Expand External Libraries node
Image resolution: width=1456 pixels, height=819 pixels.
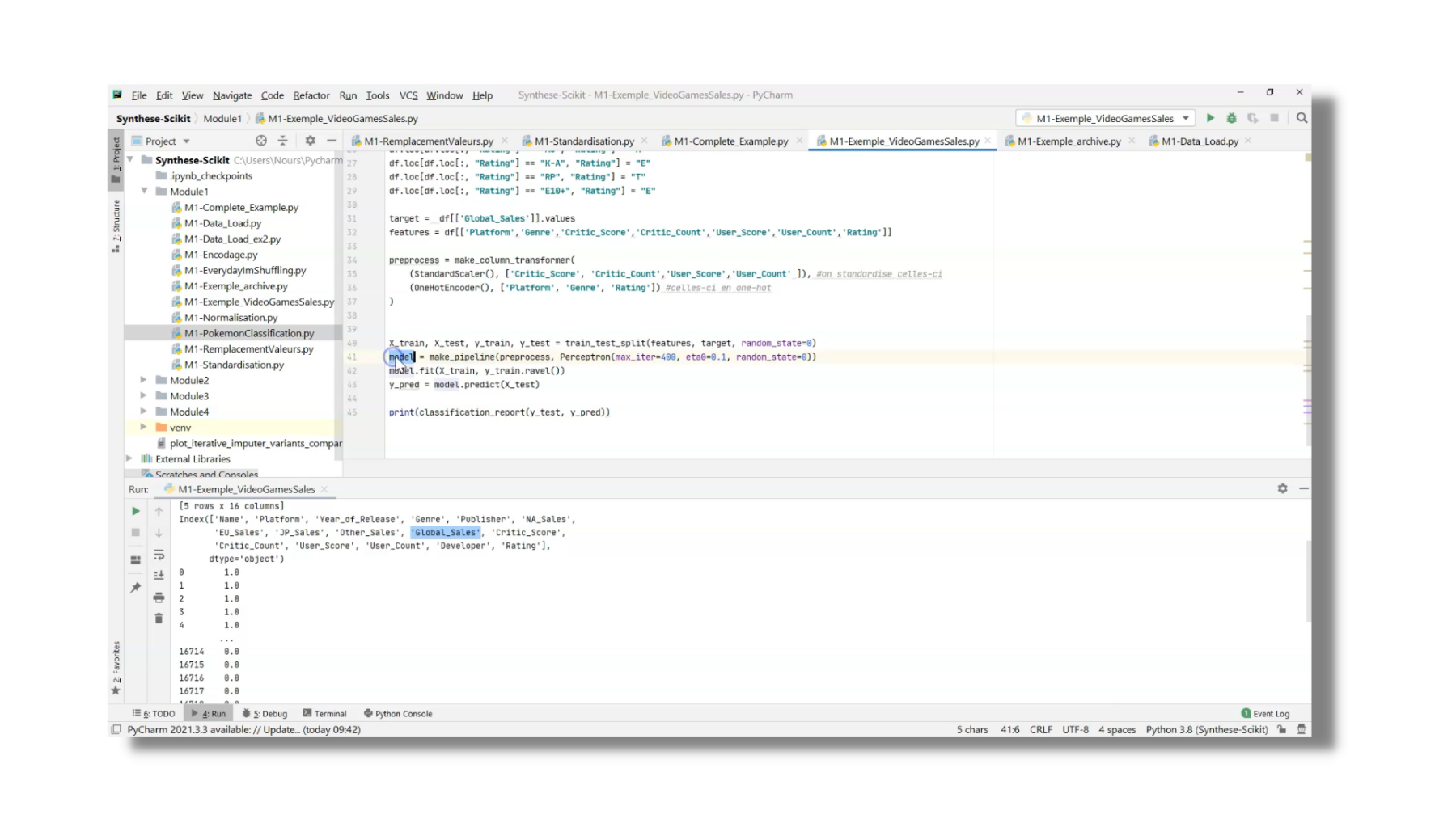tap(129, 458)
